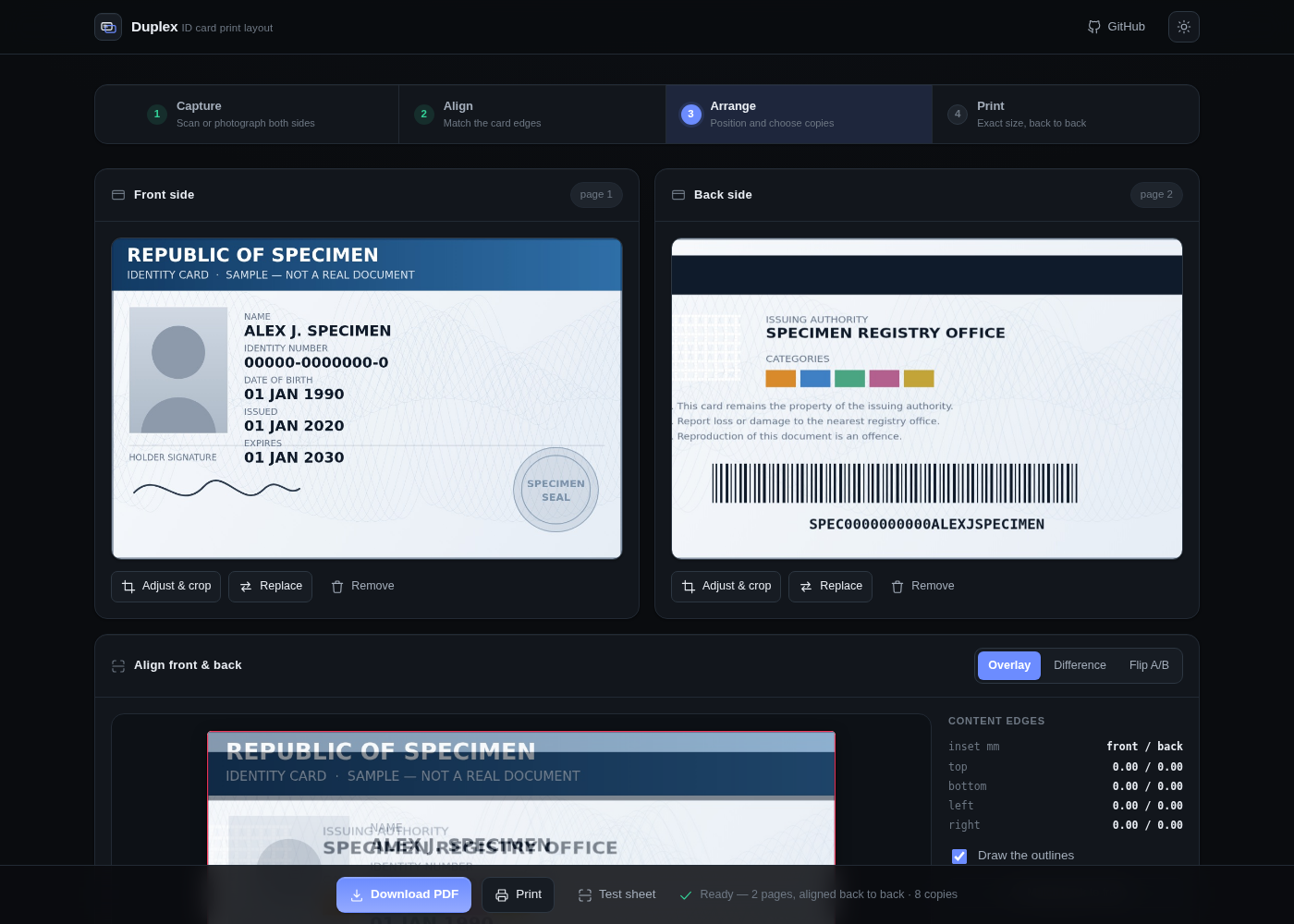Select the Overlay view mode

1009,666
